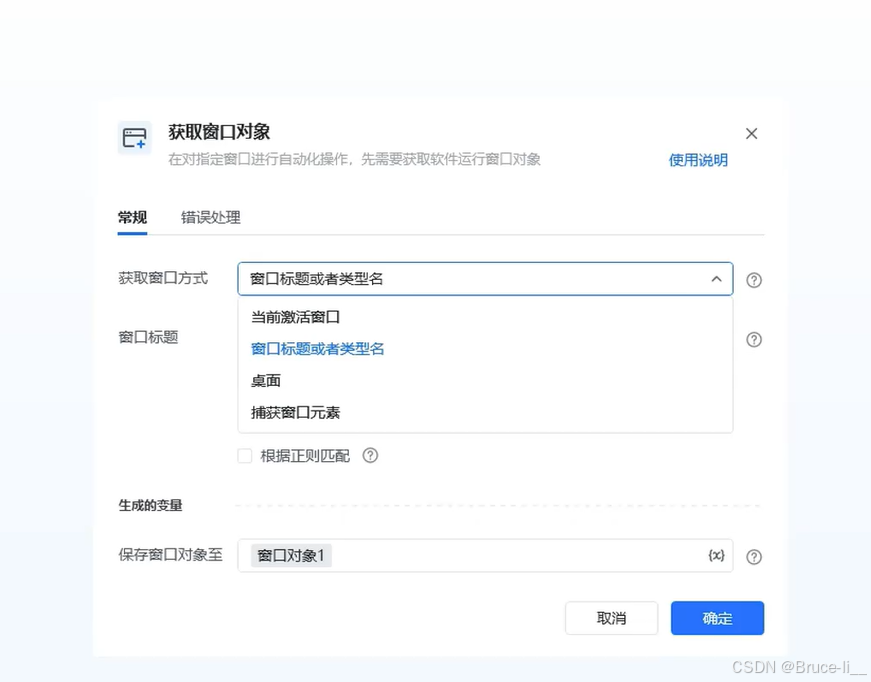
Task: Switch to the 常规 tab
Action: point(132,217)
